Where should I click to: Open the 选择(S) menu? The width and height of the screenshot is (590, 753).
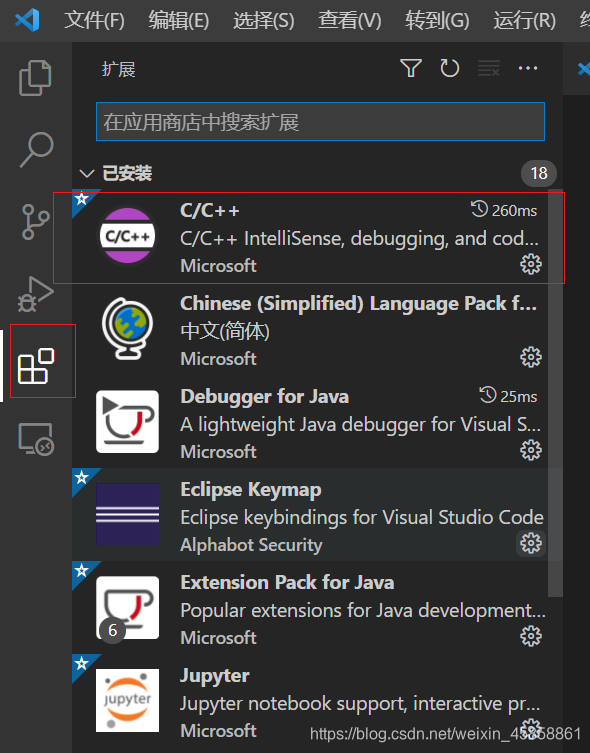[264, 20]
